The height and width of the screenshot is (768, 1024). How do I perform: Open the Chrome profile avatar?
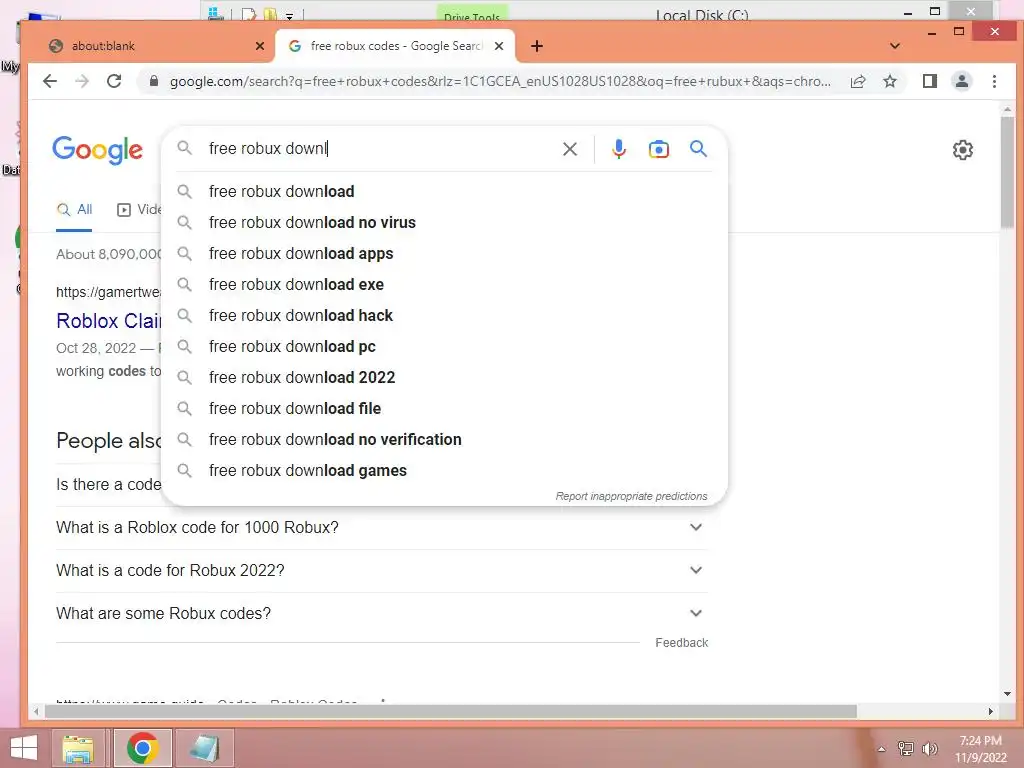tap(962, 81)
